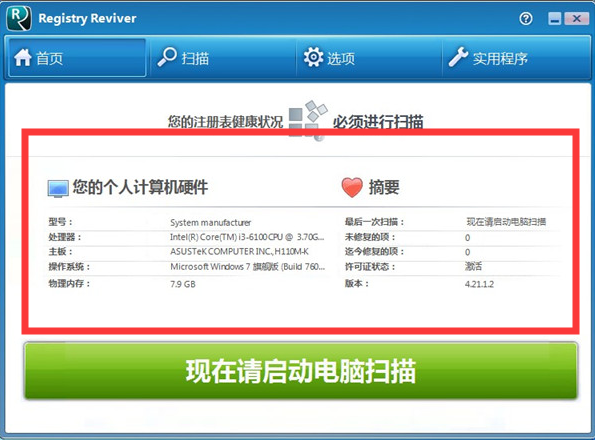Click the gear icon on 选项 tab
The image size is (595, 441).
coord(313,57)
